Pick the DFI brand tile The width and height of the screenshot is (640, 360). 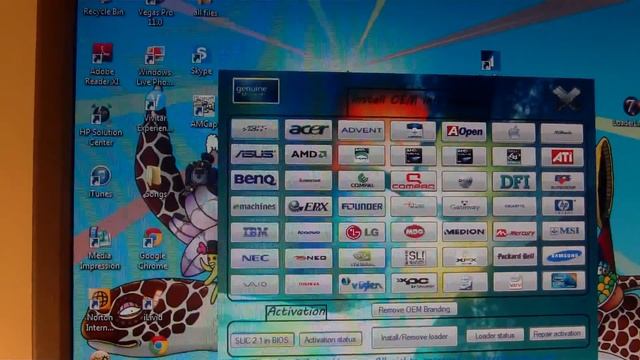coord(514,182)
